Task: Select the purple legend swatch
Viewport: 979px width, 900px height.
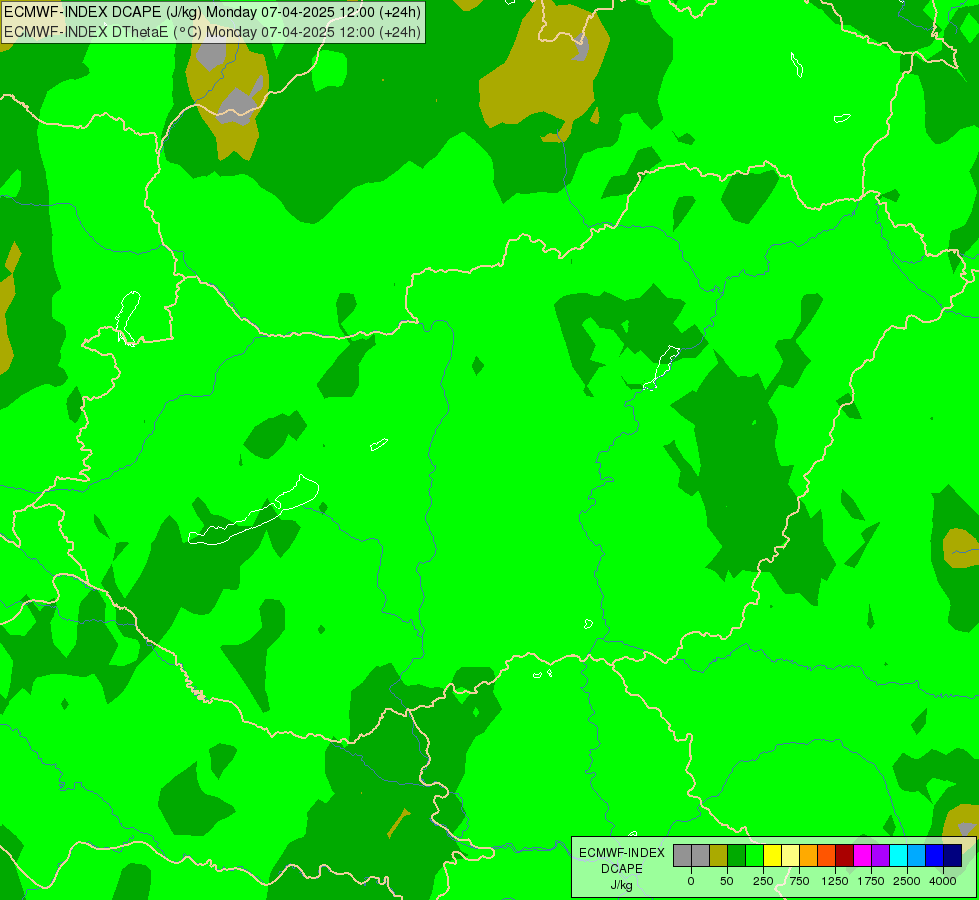Action: [880, 855]
